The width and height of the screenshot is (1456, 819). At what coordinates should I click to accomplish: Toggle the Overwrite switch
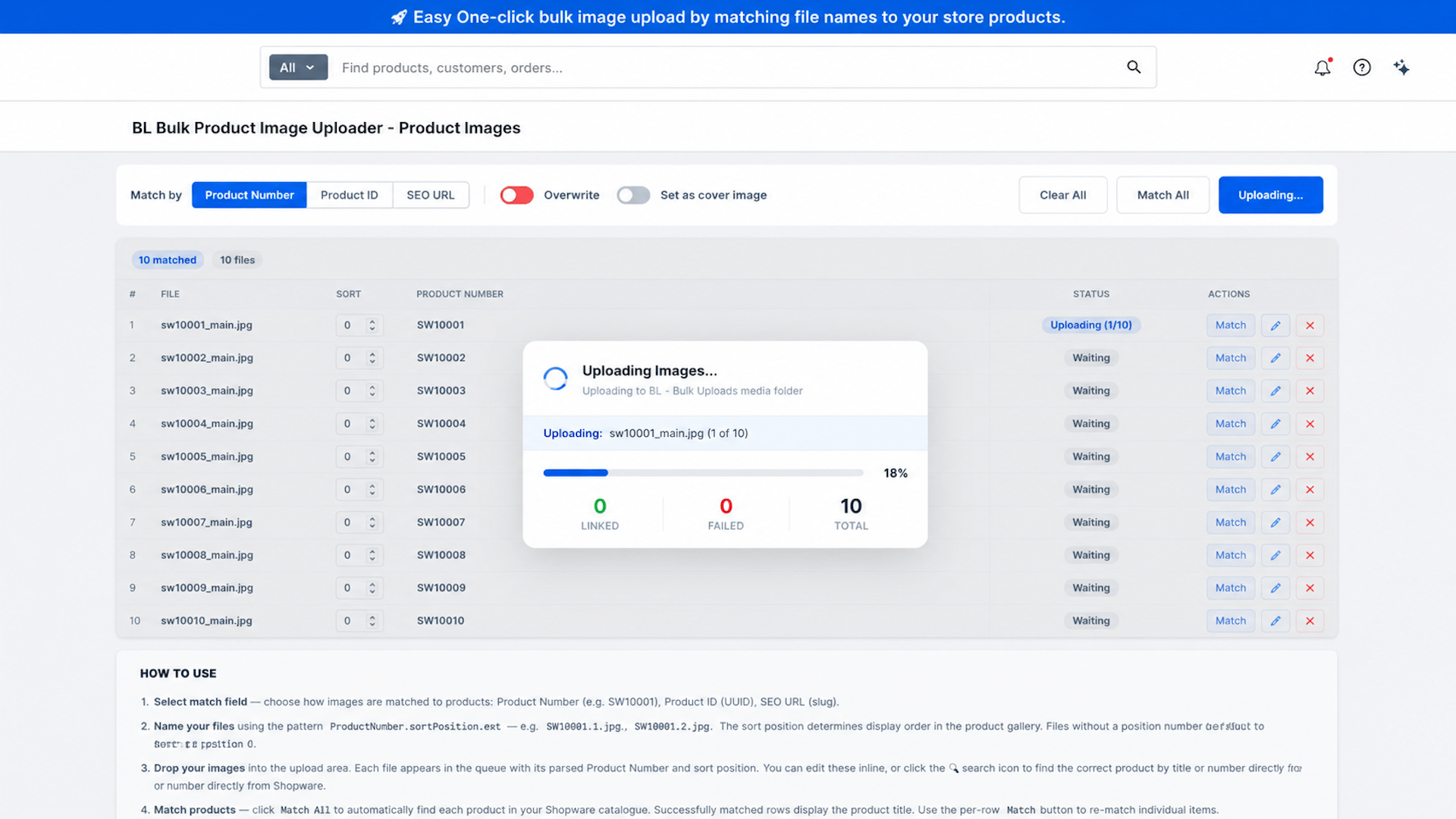516,195
